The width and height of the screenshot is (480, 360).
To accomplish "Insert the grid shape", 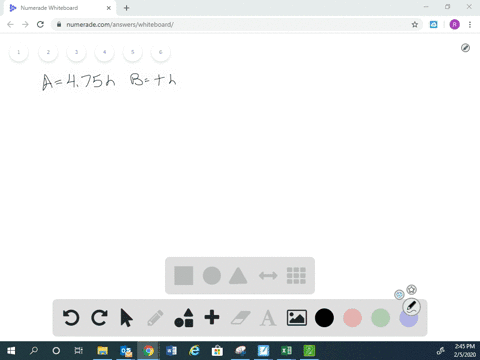I will pos(296,276).
